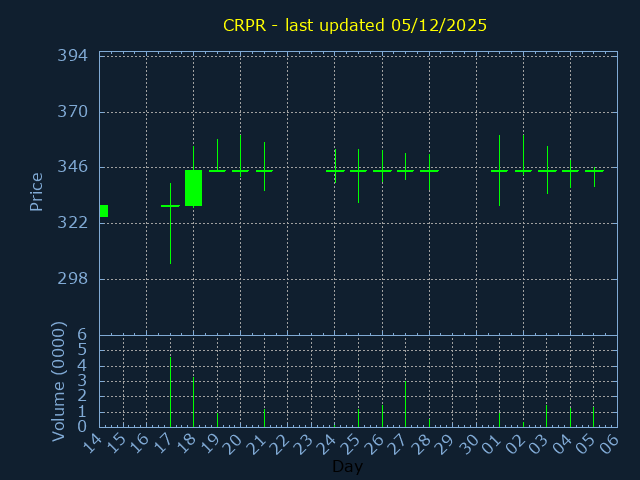The width and height of the screenshot is (640, 480).
Task: Click the volume axis label 0
Action: 82,427
